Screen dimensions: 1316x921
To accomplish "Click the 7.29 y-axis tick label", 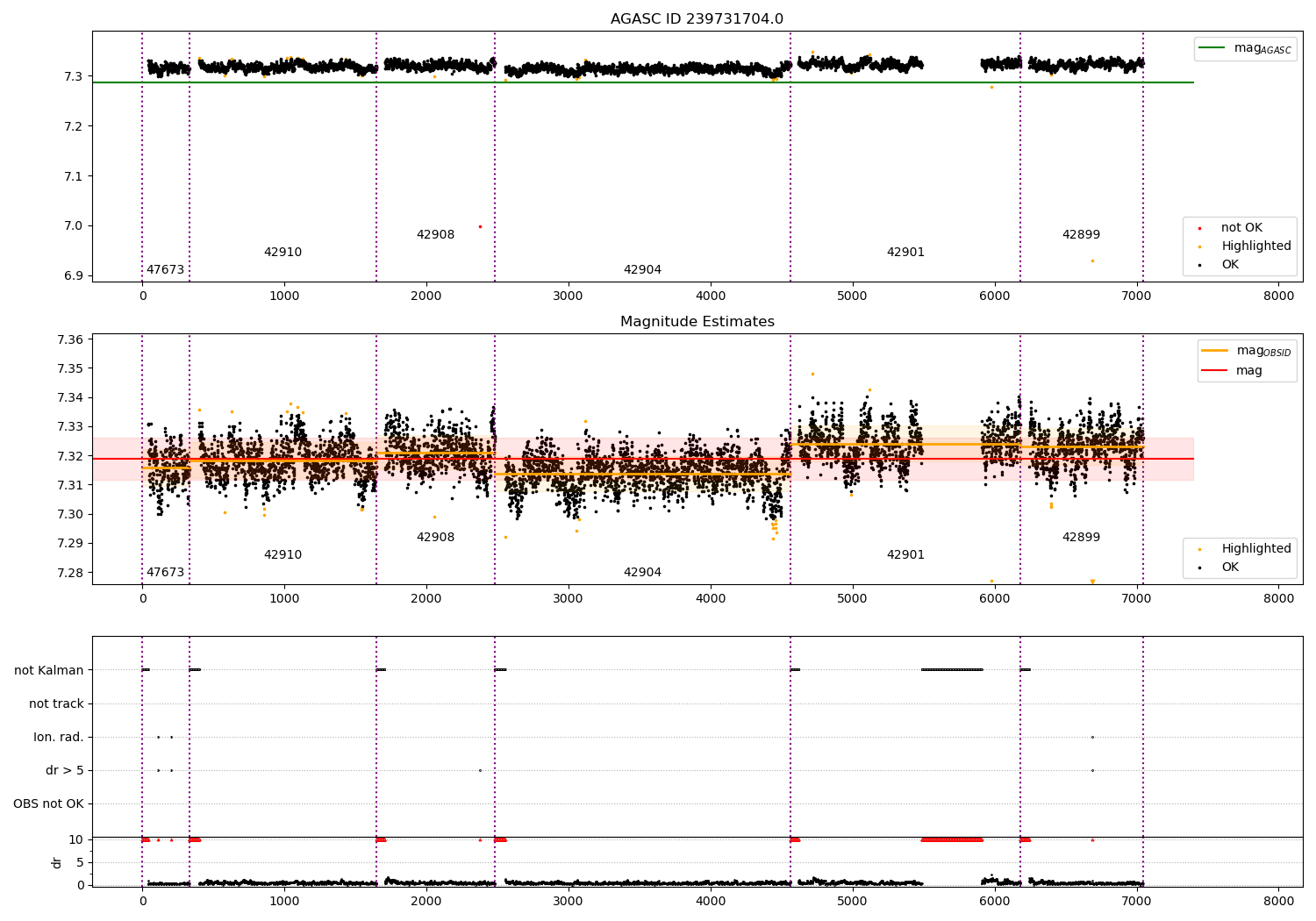I will point(69,544).
